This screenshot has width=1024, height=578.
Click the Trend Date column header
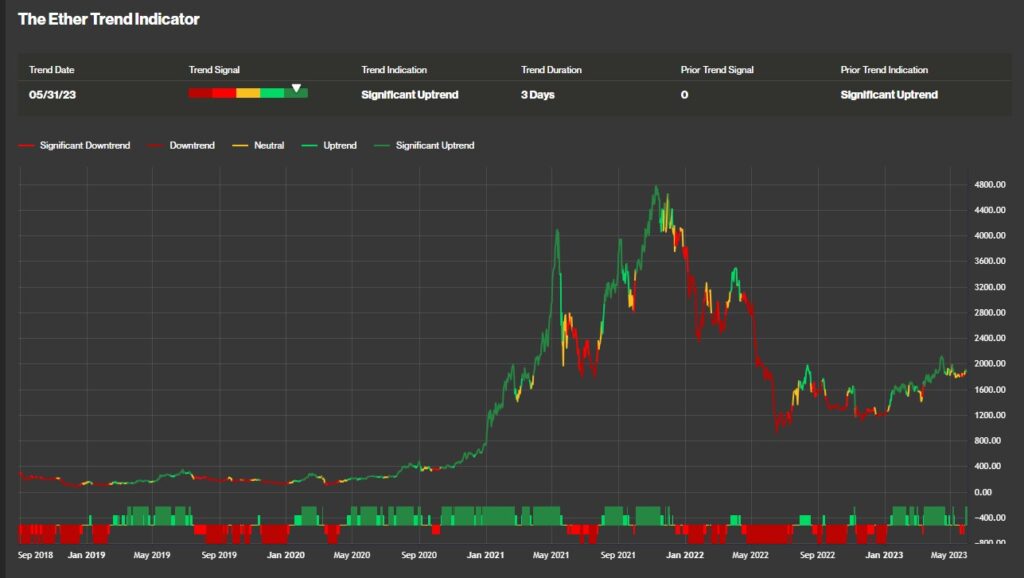click(x=52, y=70)
